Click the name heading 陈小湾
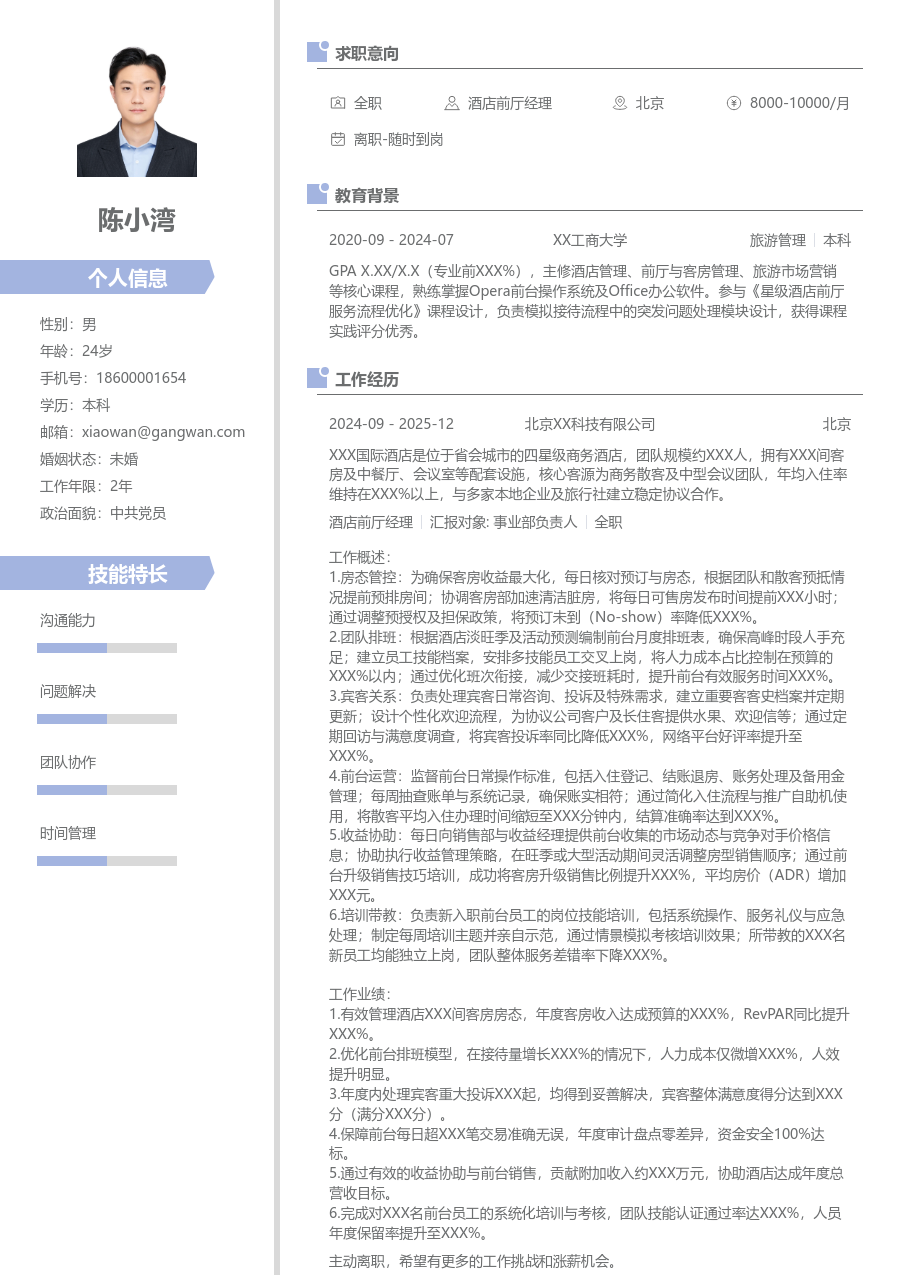900x1275 pixels. click(137, 220)
